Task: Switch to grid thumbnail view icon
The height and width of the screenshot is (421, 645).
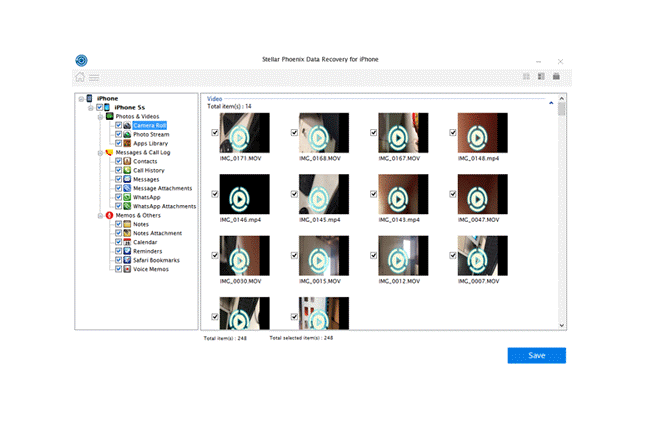Action: coord(526,77)
